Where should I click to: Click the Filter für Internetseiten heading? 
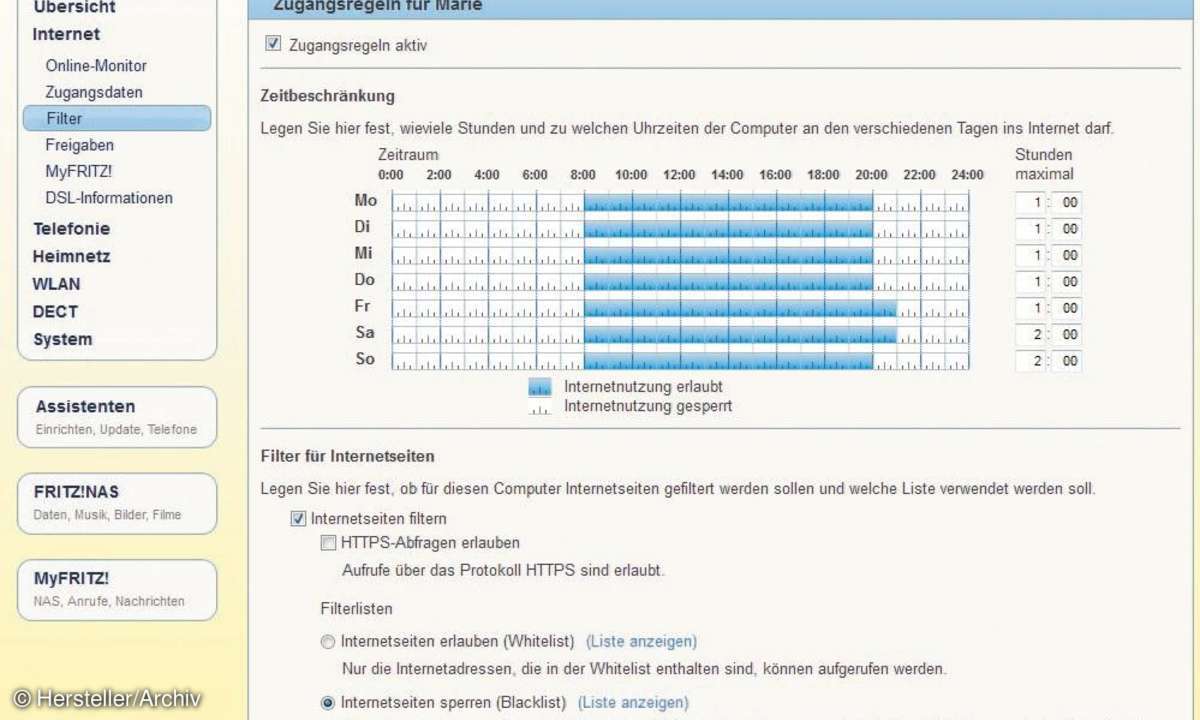coord(347,456)
